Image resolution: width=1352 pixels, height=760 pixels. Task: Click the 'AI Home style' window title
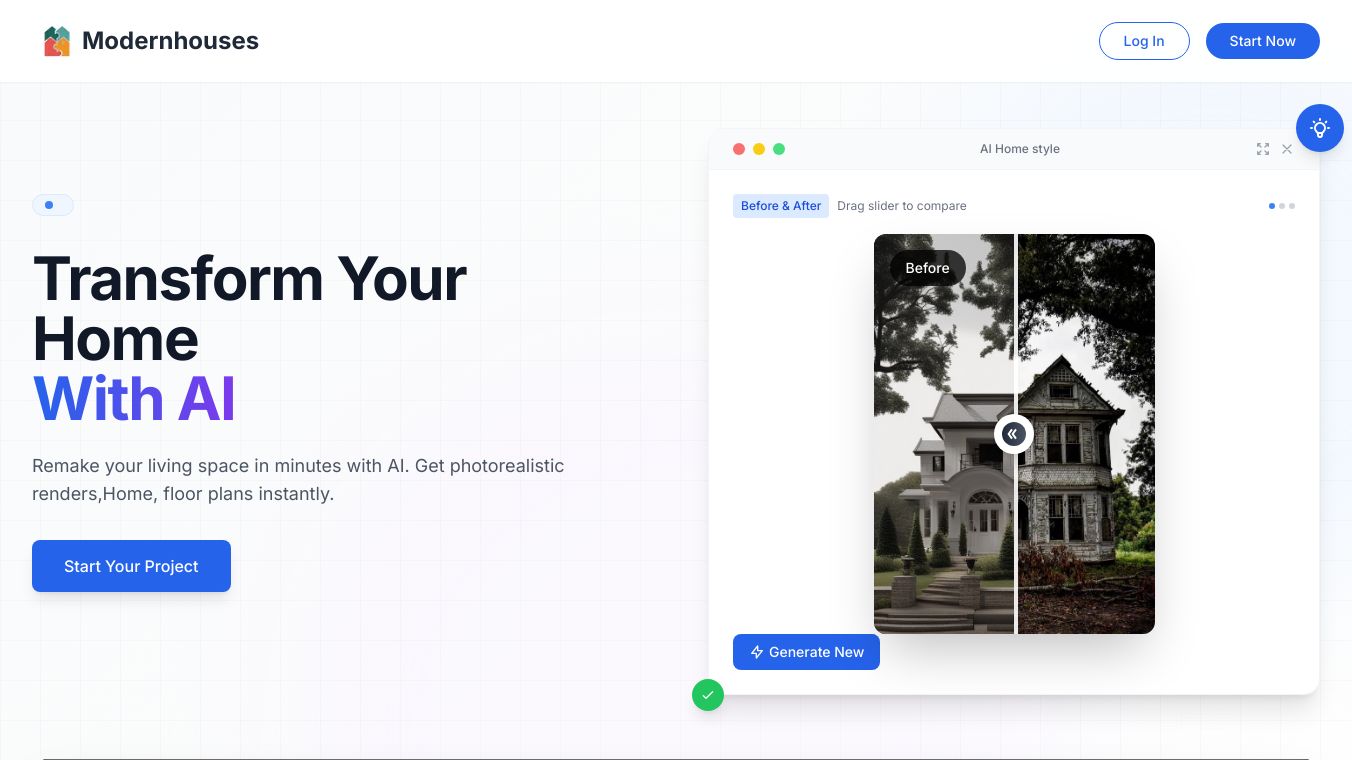click(x=1020, y=149)
